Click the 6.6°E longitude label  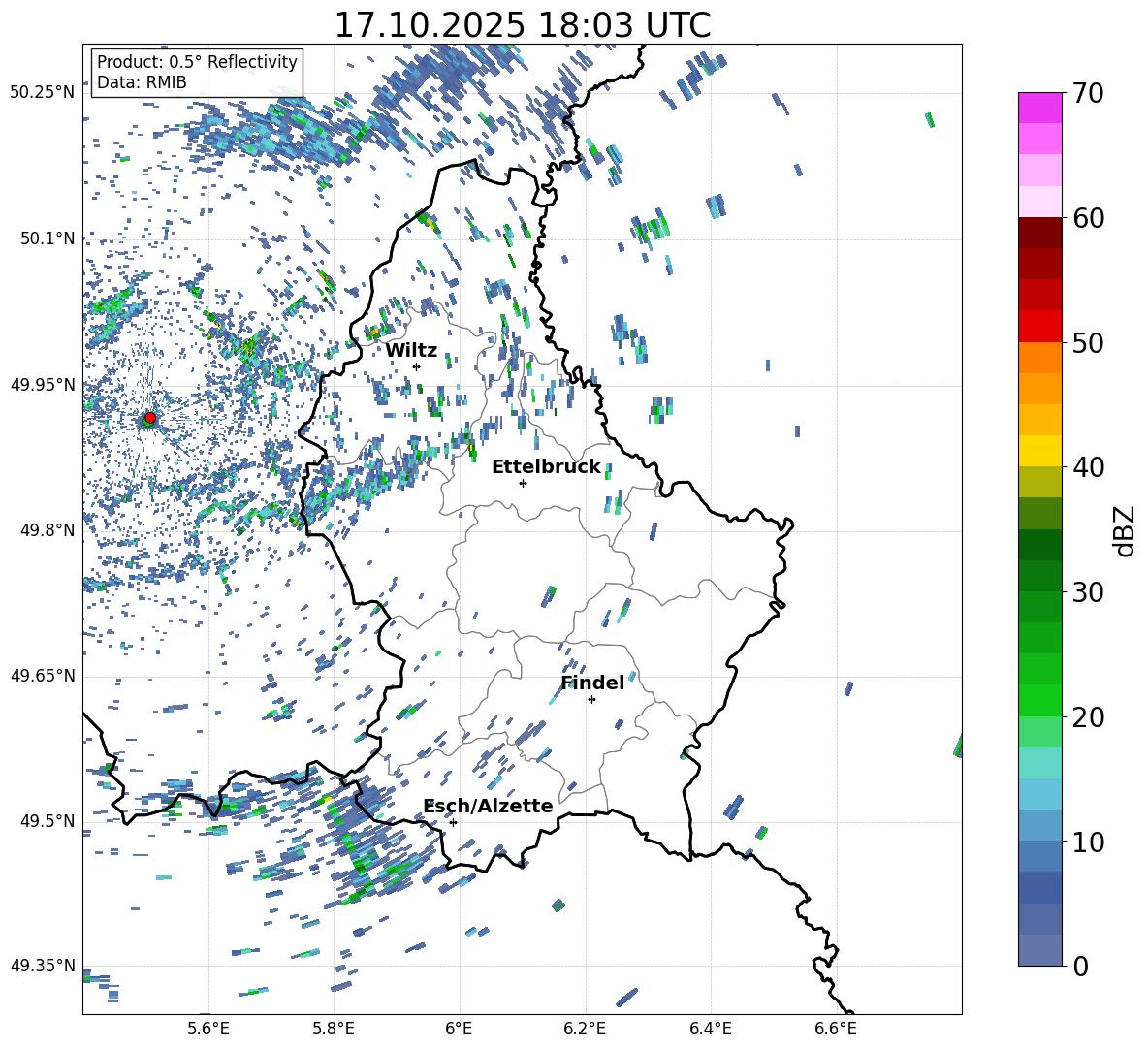pyautogui.click(x=836, y=1029)
